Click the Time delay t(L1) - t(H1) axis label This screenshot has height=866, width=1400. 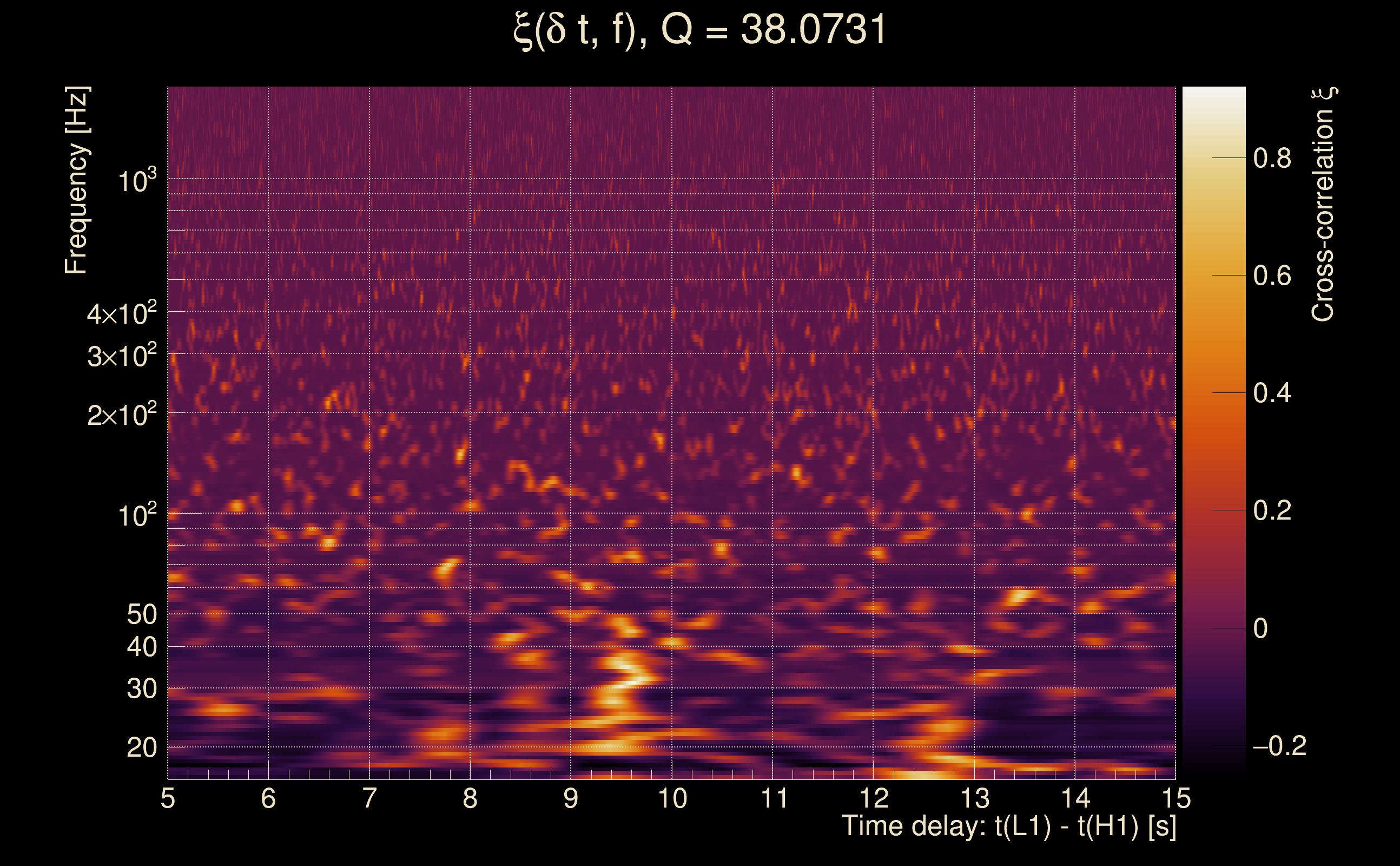pyautogui.click(x=1008, y=826)
